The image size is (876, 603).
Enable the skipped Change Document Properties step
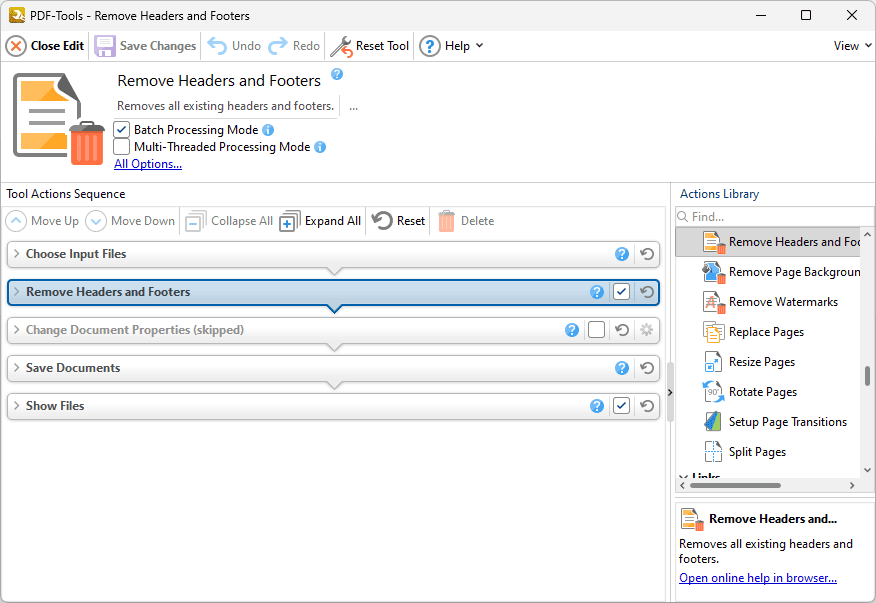(596, 330)
